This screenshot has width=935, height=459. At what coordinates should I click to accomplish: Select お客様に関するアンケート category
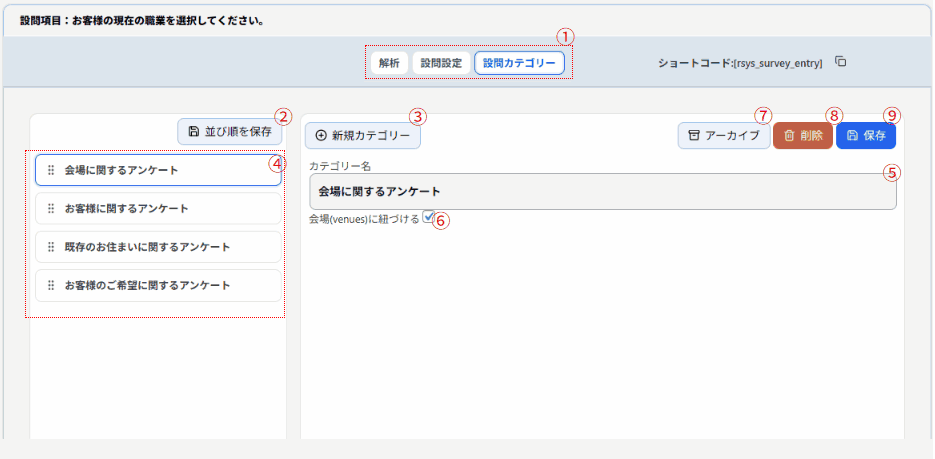click(160, 208)
